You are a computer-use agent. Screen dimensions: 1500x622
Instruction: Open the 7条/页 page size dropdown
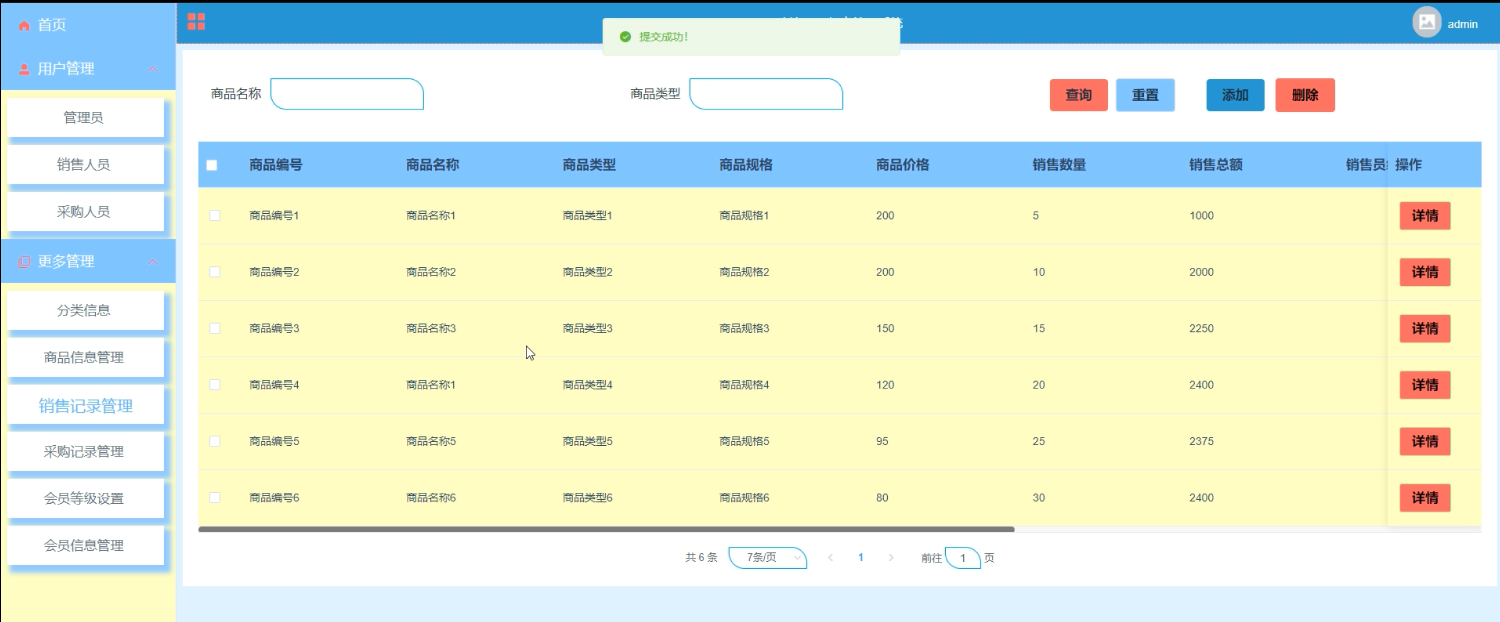[768, 558]
